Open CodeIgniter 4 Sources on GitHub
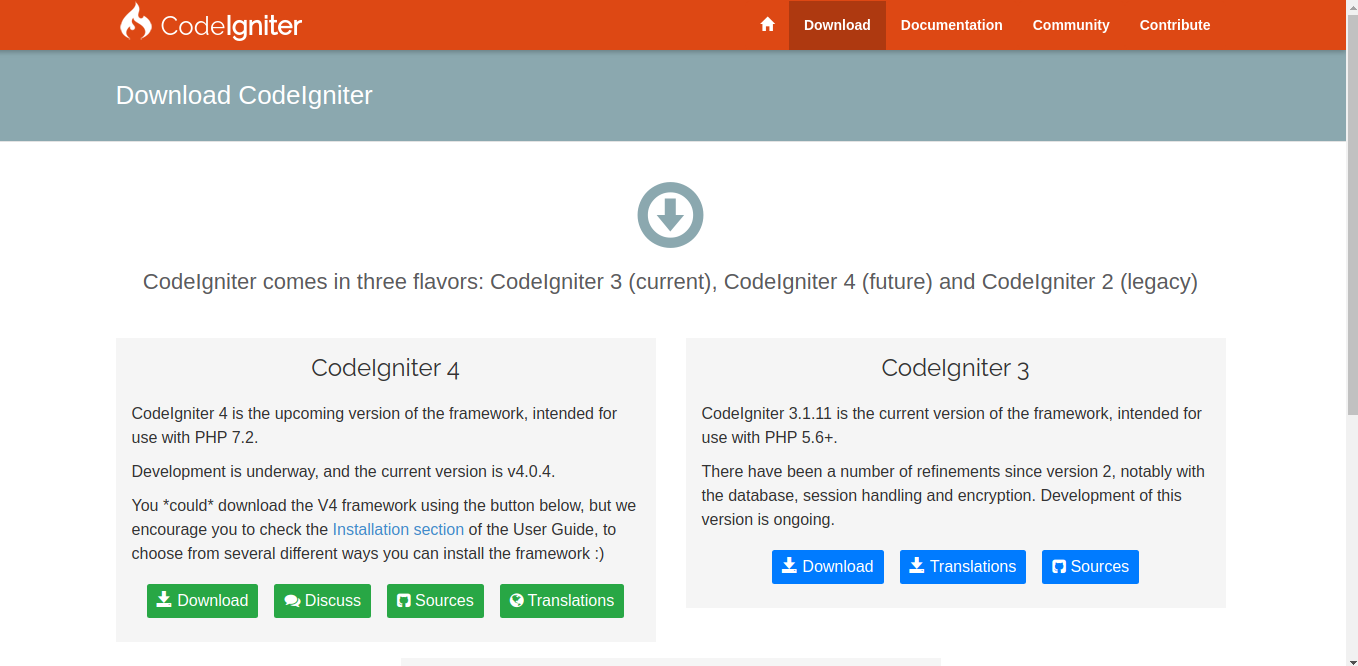 click(435, 601)
